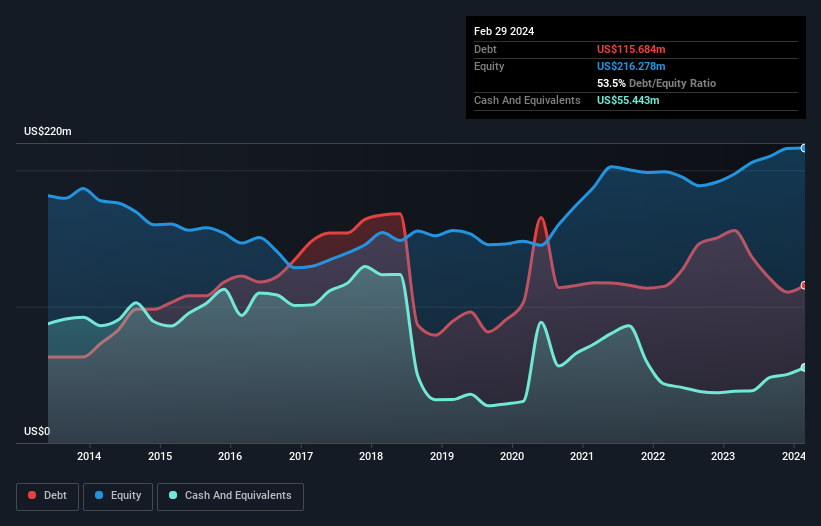Select the blue Equity endpoint marker

pyautogui.click(x=804, y=148)
